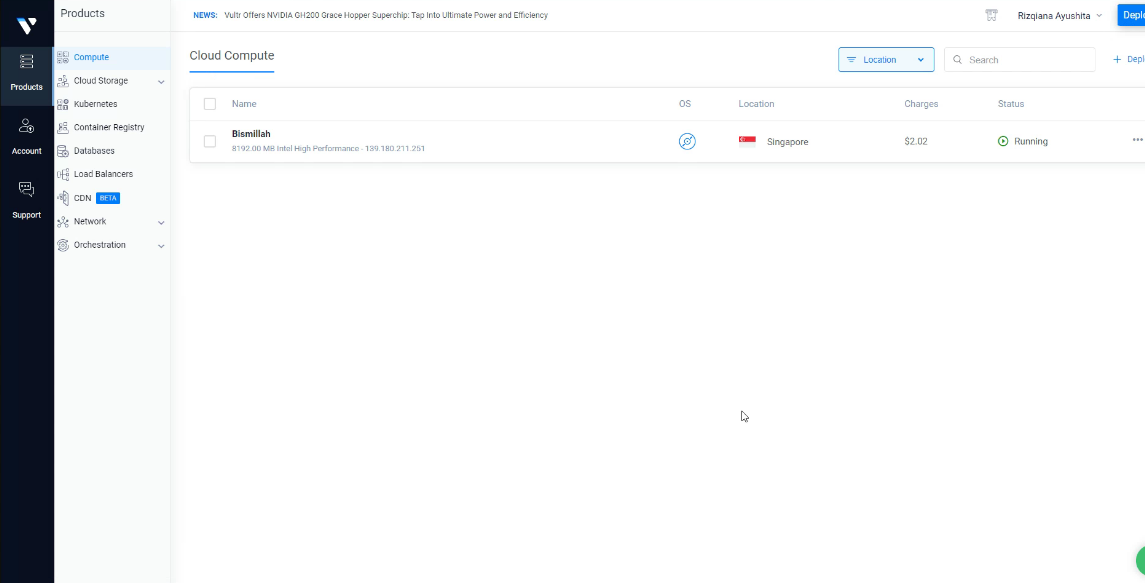Expand the Orchestration submenu

point(161,245)
